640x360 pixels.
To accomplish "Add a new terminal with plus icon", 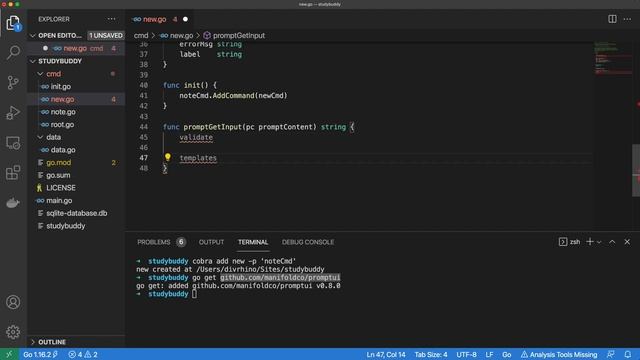I will [x=589, y=242].
